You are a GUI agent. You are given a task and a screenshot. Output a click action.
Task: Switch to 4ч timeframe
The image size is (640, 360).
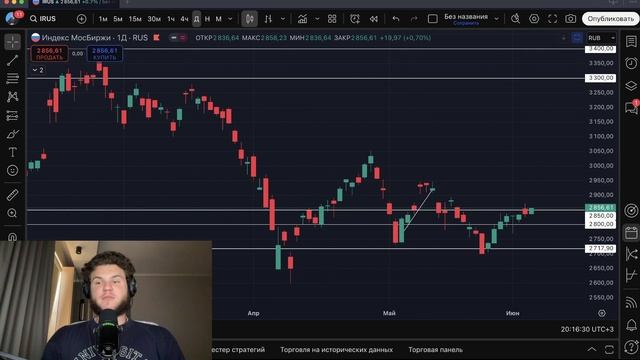[184, 19]
